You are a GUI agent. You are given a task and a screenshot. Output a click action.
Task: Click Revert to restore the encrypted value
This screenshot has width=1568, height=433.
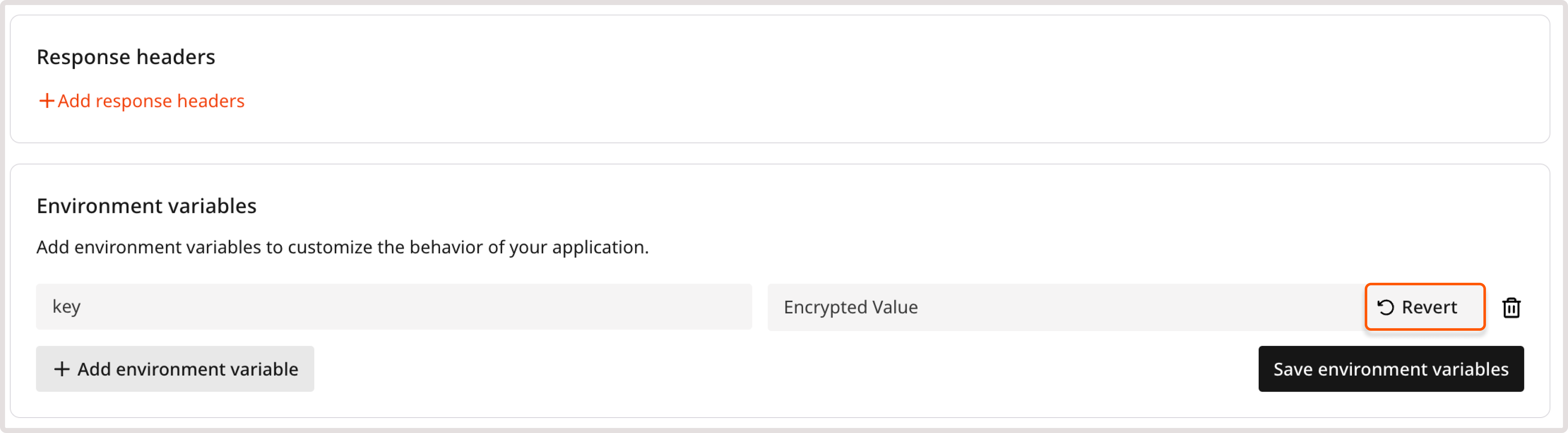(x=1424, y=307)
